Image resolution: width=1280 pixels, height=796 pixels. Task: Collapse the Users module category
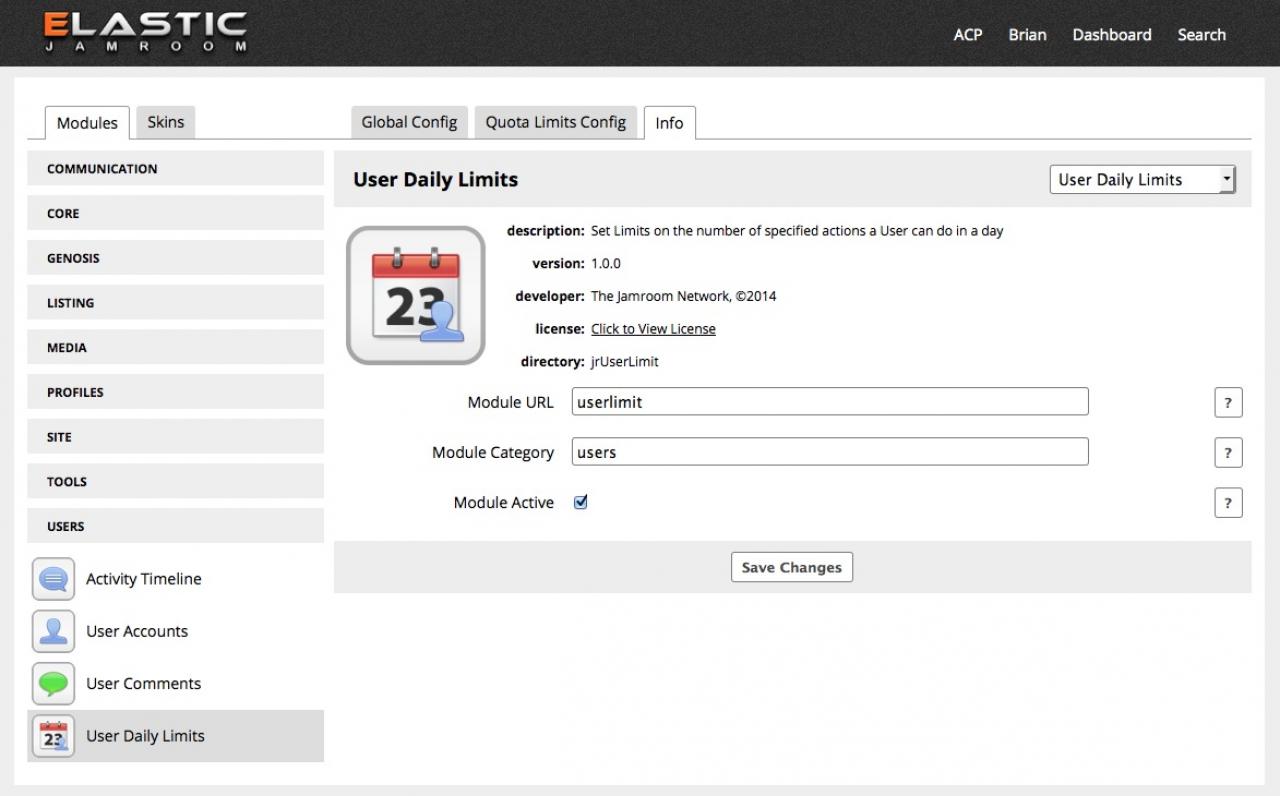[175, 526]
